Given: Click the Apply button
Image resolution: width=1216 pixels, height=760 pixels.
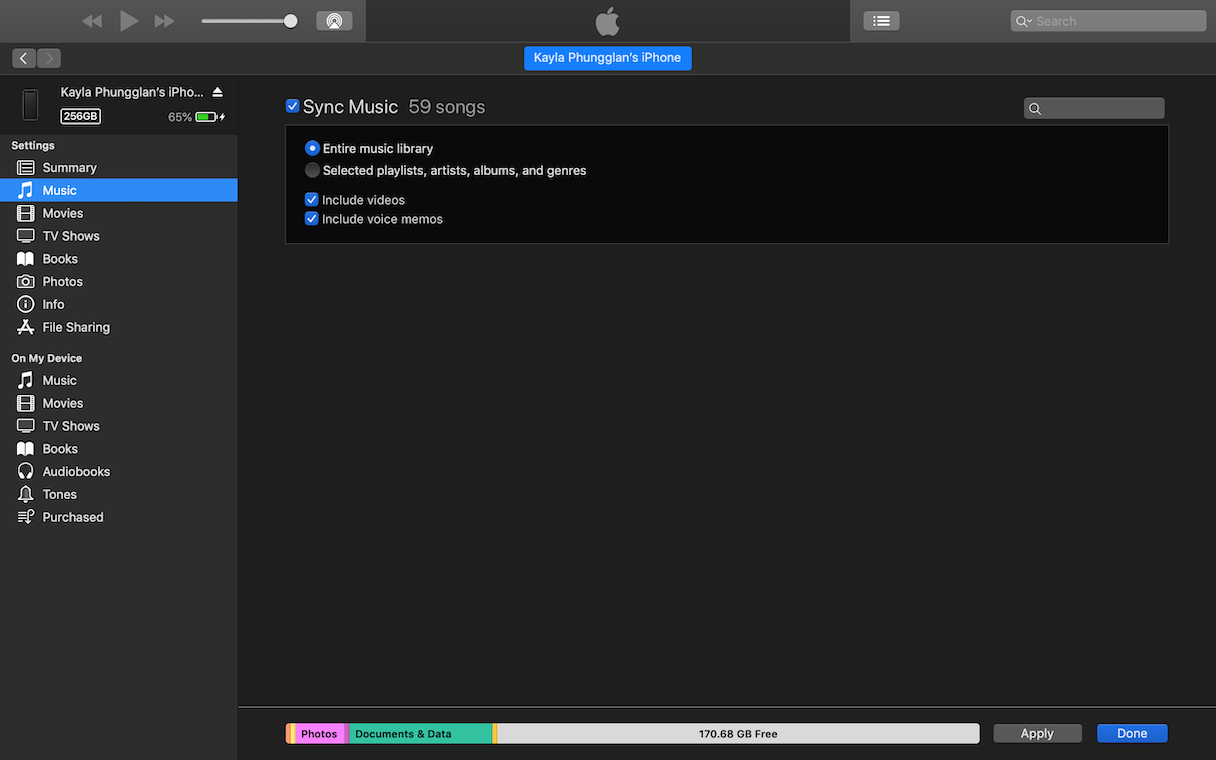Looking at the screenshot, I should 1037,733.
